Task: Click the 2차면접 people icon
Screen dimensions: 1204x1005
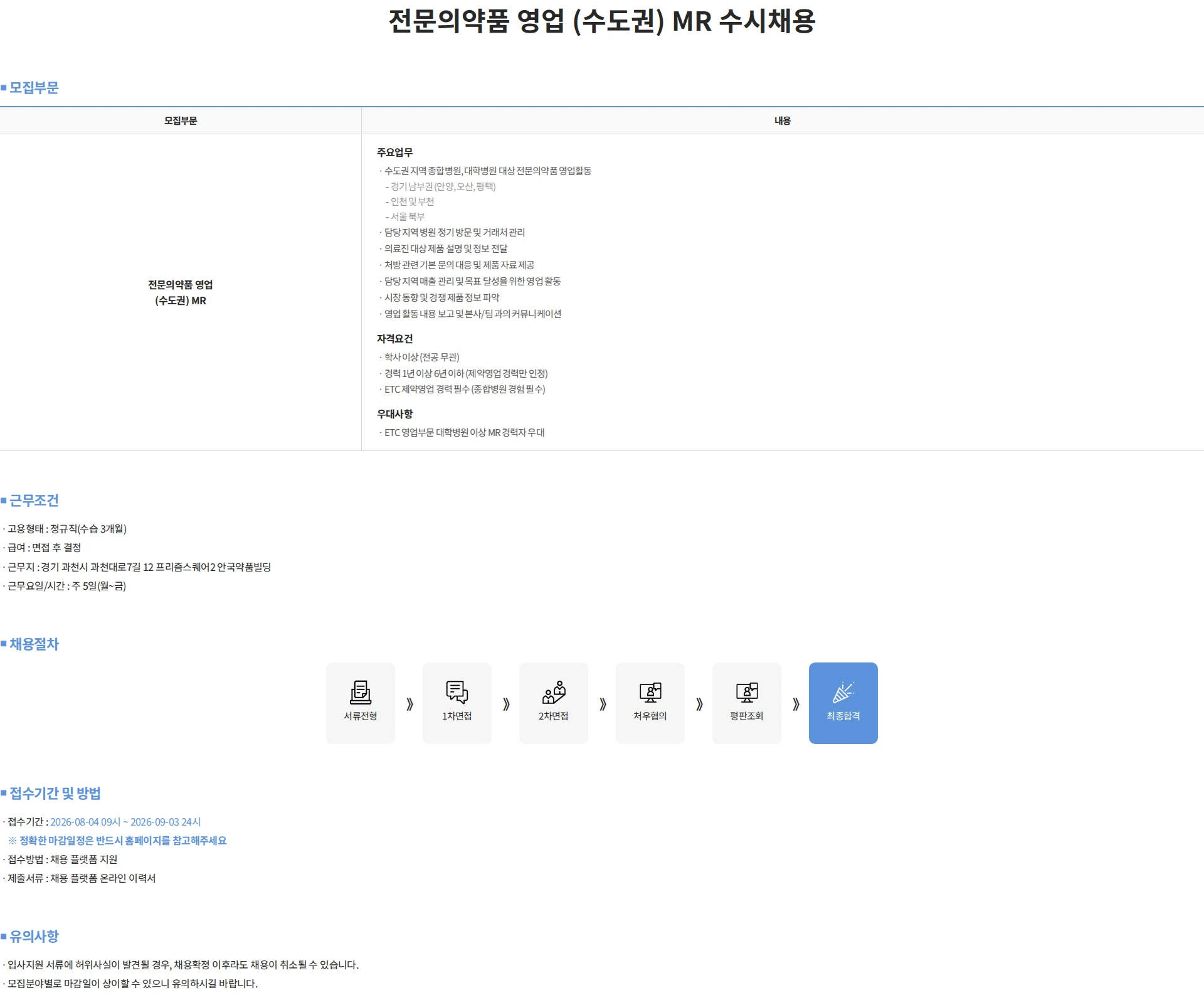Action: click(x=553, y=692)
